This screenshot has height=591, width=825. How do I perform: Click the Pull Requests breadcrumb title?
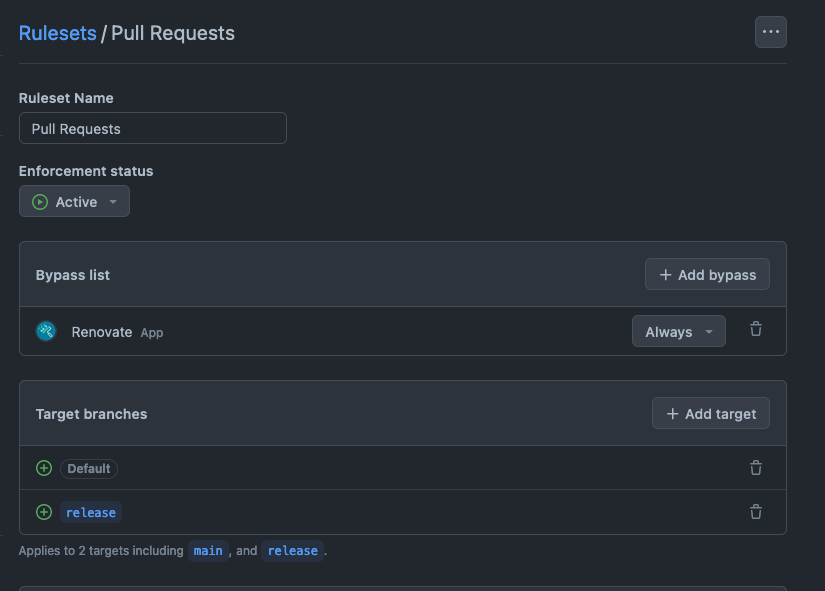(x=173, y=33)
